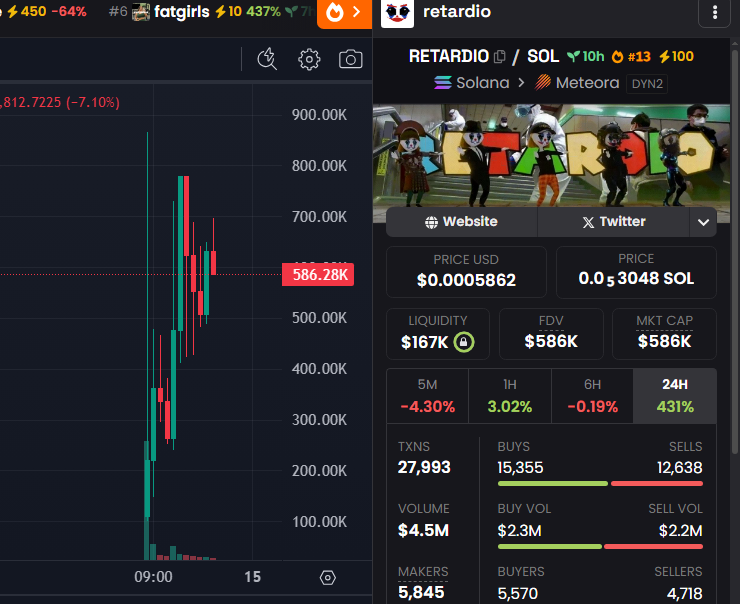Image resolution: width=740 pixels, height=604 pixels.
Task: Click the retardio token avatar
Action: [397, 13]
